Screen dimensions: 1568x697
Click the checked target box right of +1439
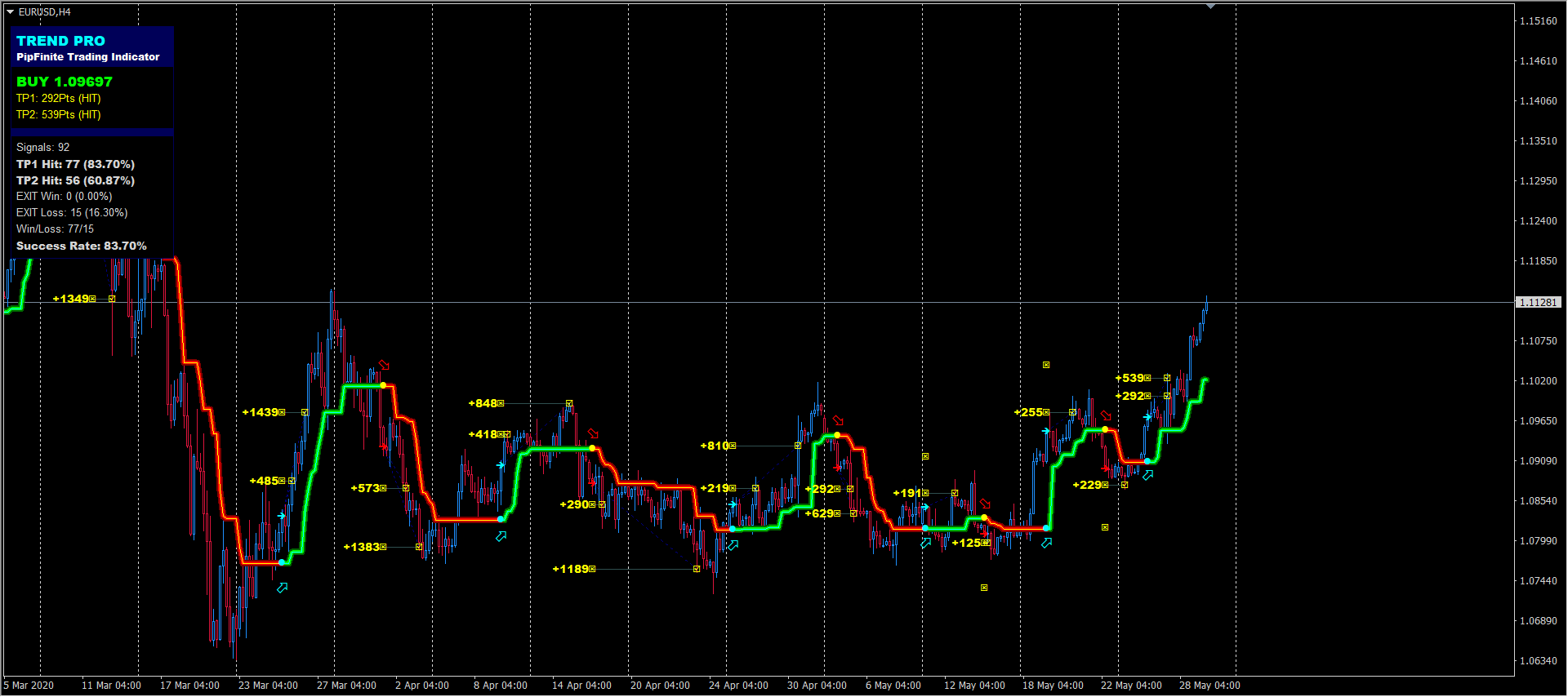tap(305, 413)
